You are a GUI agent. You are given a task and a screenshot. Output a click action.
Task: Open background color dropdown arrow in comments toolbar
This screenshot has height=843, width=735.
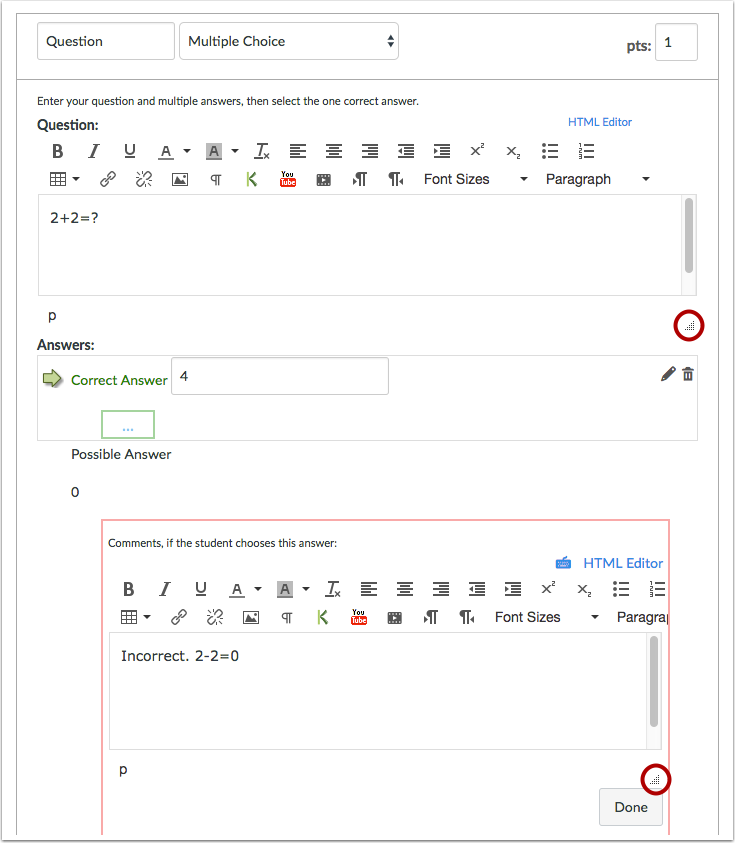[x=306, y=589]
